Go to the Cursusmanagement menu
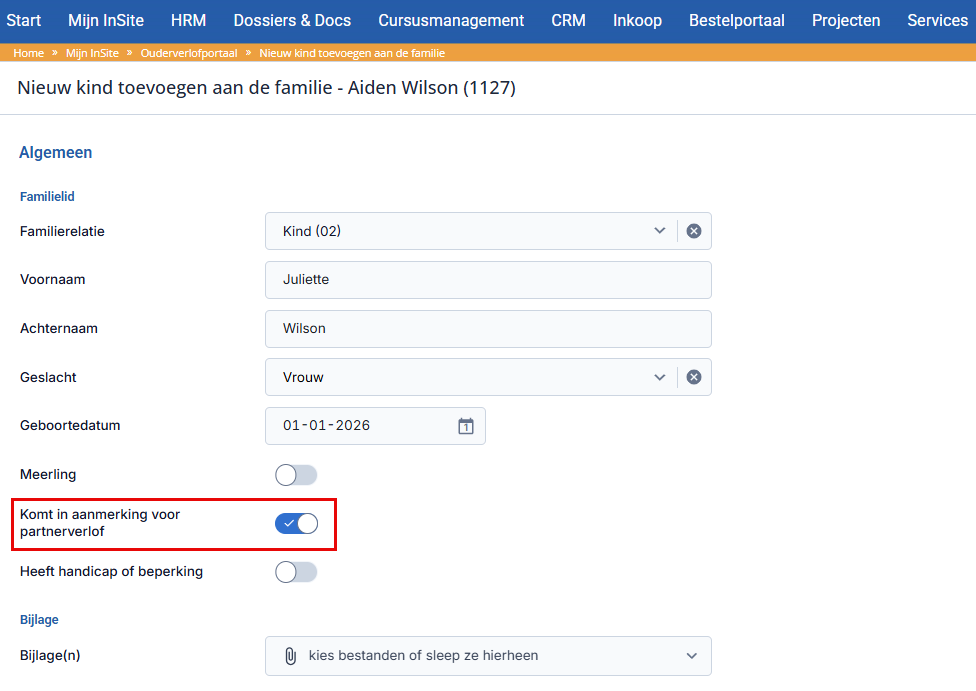 (x=451, y=21)
